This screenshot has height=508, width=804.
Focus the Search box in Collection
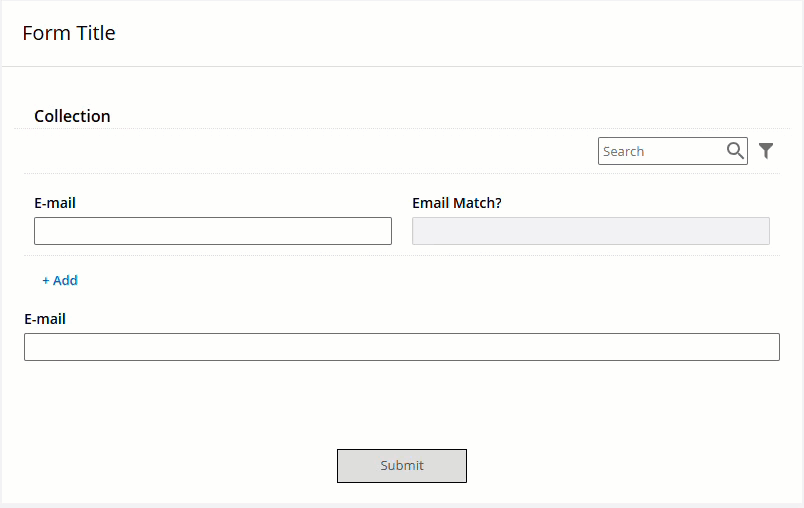pyautogui.click(x=673, y=151)
